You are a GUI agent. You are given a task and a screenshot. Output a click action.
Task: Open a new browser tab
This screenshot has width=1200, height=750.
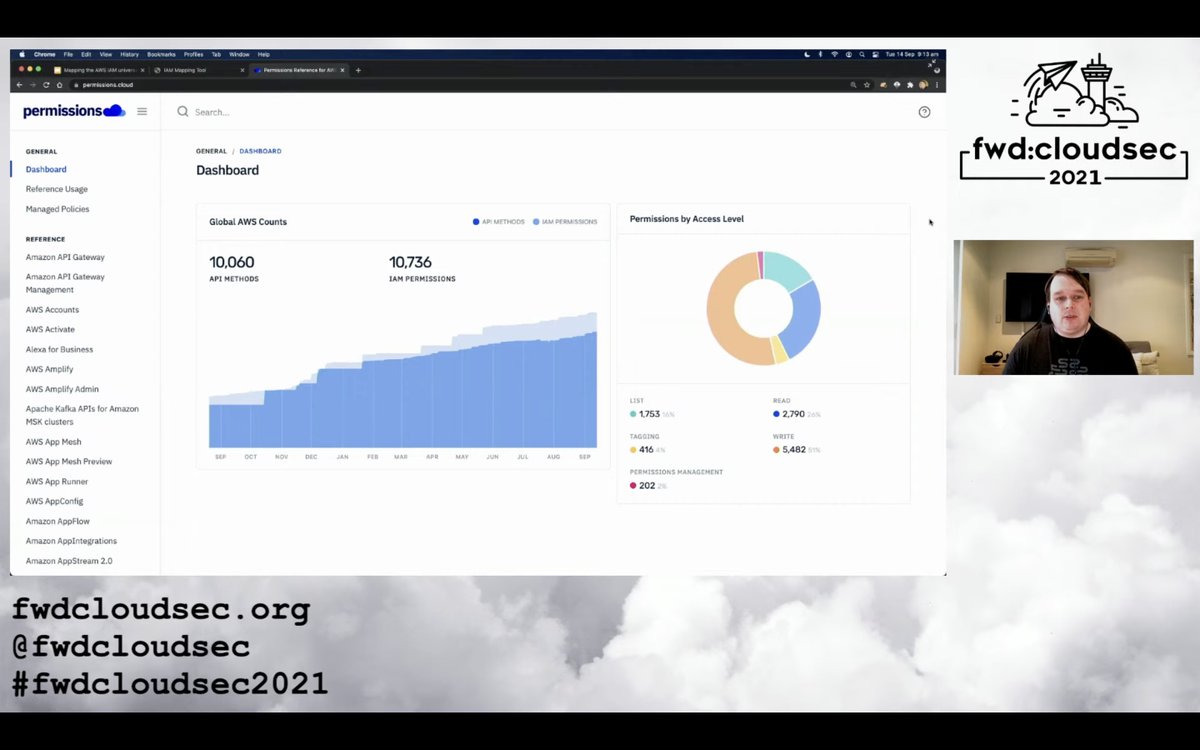358,70
